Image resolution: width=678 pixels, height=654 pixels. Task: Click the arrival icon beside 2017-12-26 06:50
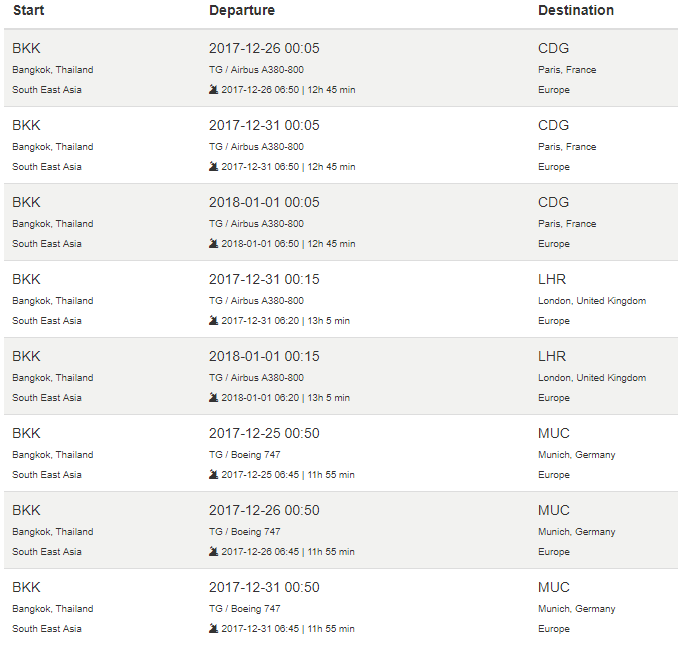tap(213, 90)
